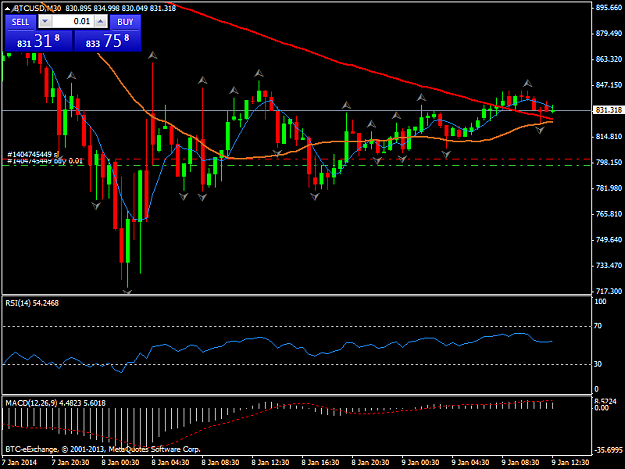Click the #1404745449 sl order label
Viewport: 625px width, 469px height.
[33, 154]
